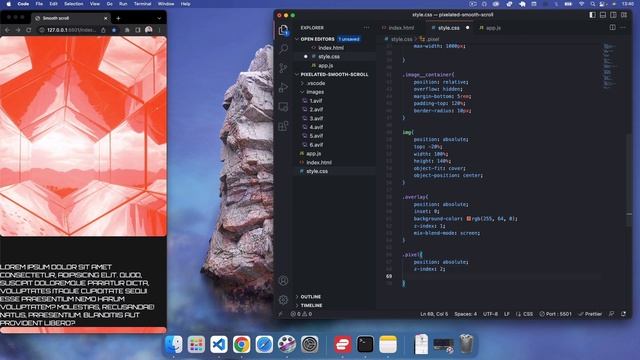Open the Run and Debug view icon
The height and width of the screenshot is (360, 640).
coord(283,87)
